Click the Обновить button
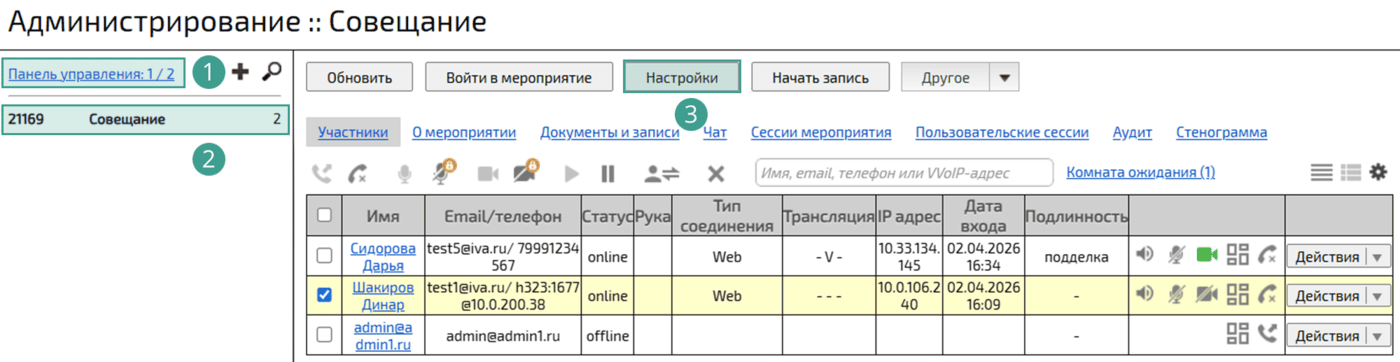The height and width of the screenshot is (362, 1400). [360, 77]
